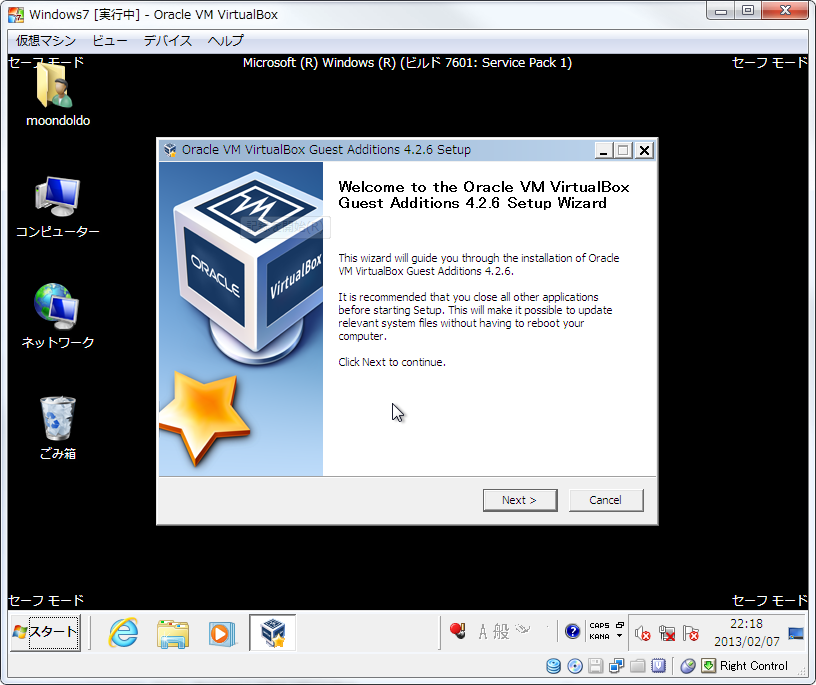This screenshot has width=816, height=685.
Task: Click the shared folders status icon
Action: (x=638, y=666)
